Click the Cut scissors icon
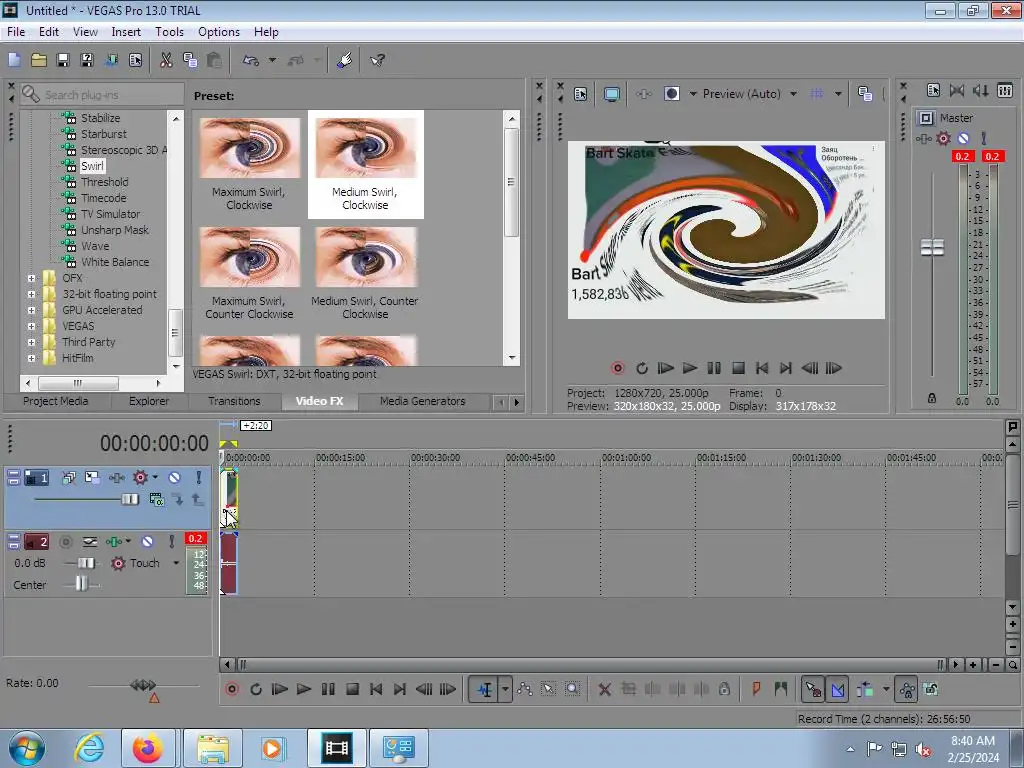The height and width of the screenshot is (768, 1024). (x=166, y=60)
